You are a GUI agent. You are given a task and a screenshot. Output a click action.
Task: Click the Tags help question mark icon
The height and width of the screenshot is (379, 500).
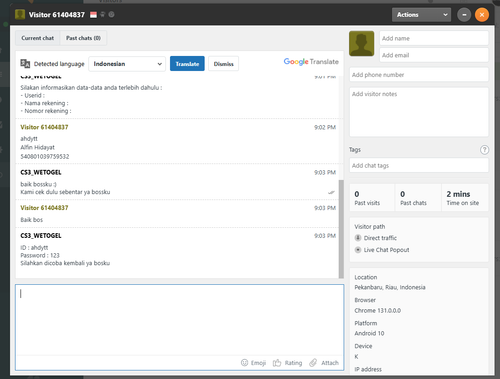pos(484,150)
